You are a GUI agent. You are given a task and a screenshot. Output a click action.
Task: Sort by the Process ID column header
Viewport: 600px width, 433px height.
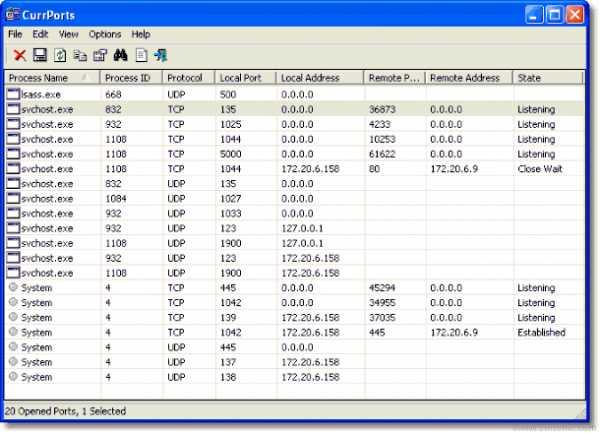tap(131, 78)
